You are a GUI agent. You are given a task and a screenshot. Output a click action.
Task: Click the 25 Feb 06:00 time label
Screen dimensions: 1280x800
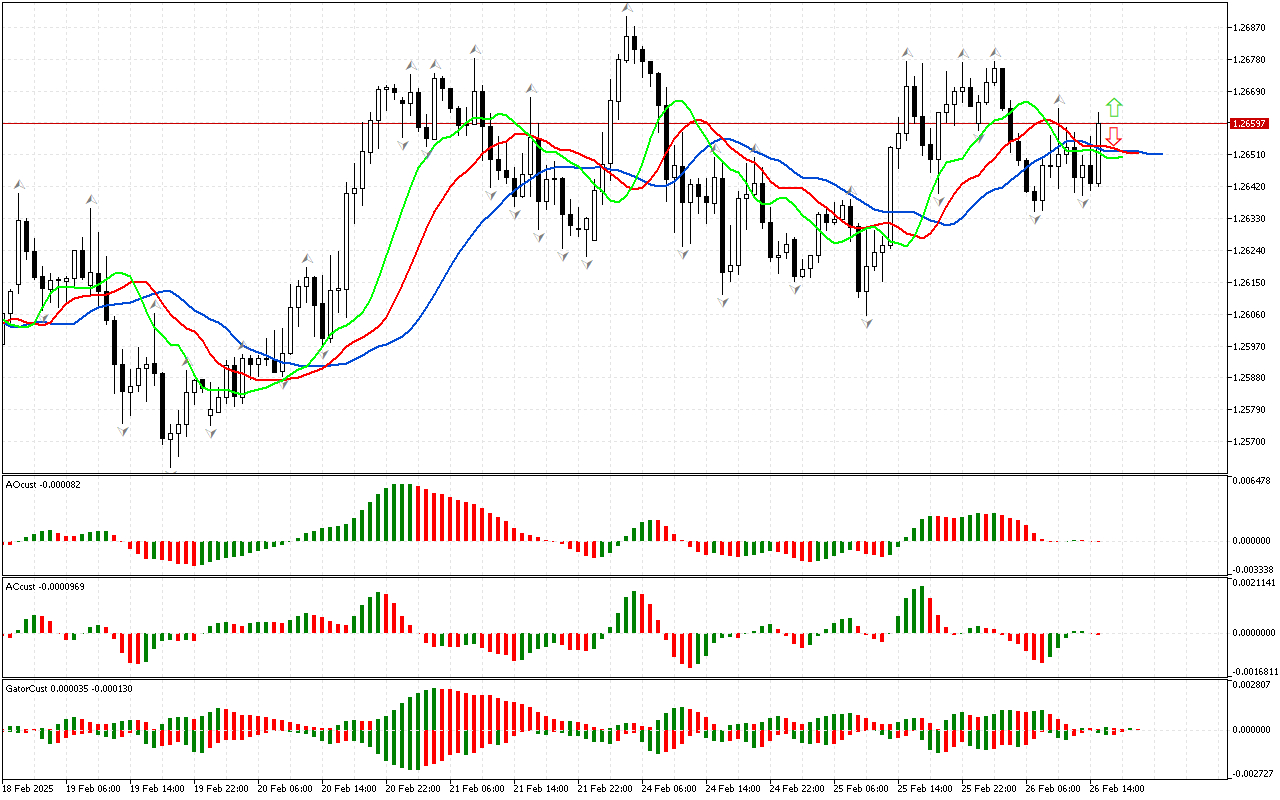click(x=861, y=788)
